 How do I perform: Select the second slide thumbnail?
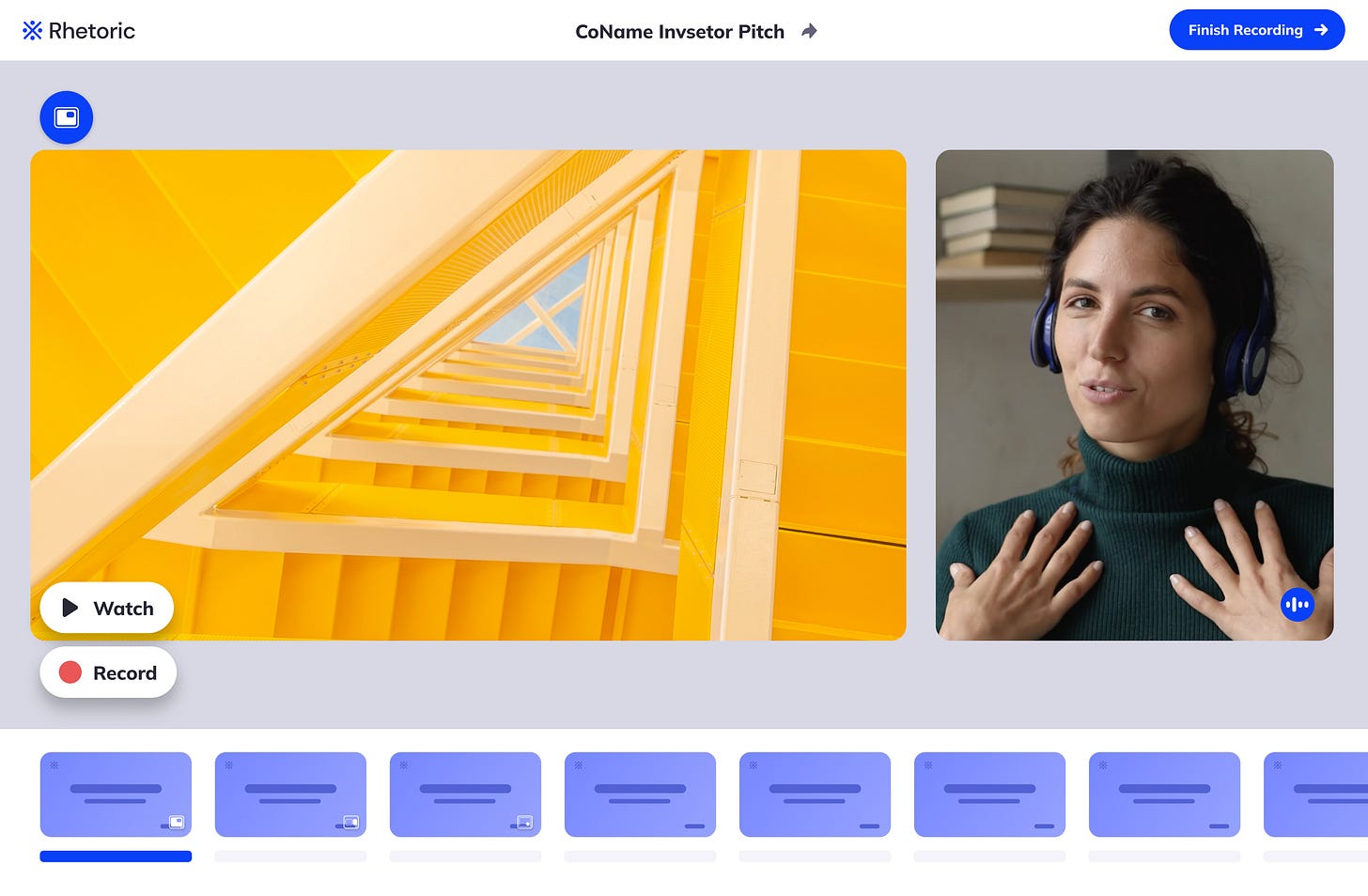[x=290, y=795]
